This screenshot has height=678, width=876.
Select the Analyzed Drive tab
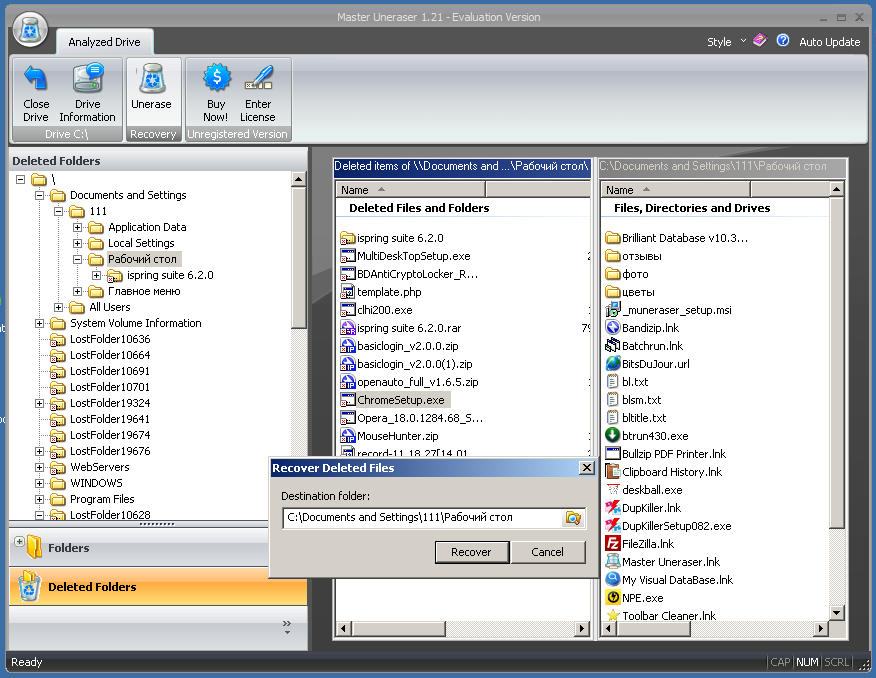click(x=104, y=42)
